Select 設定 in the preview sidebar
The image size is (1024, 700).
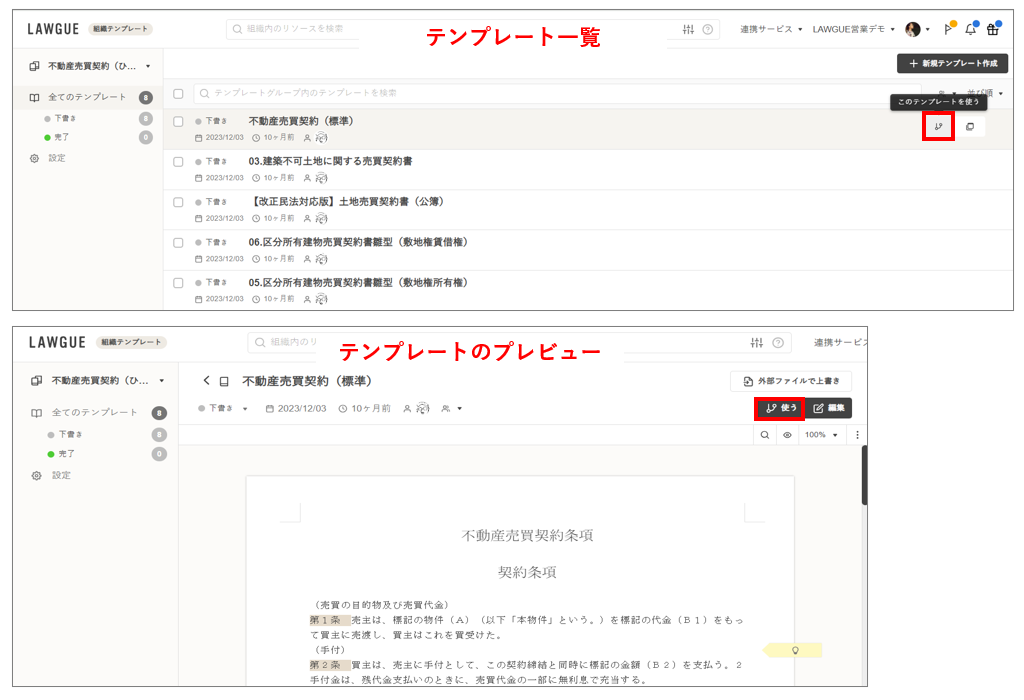61,475
